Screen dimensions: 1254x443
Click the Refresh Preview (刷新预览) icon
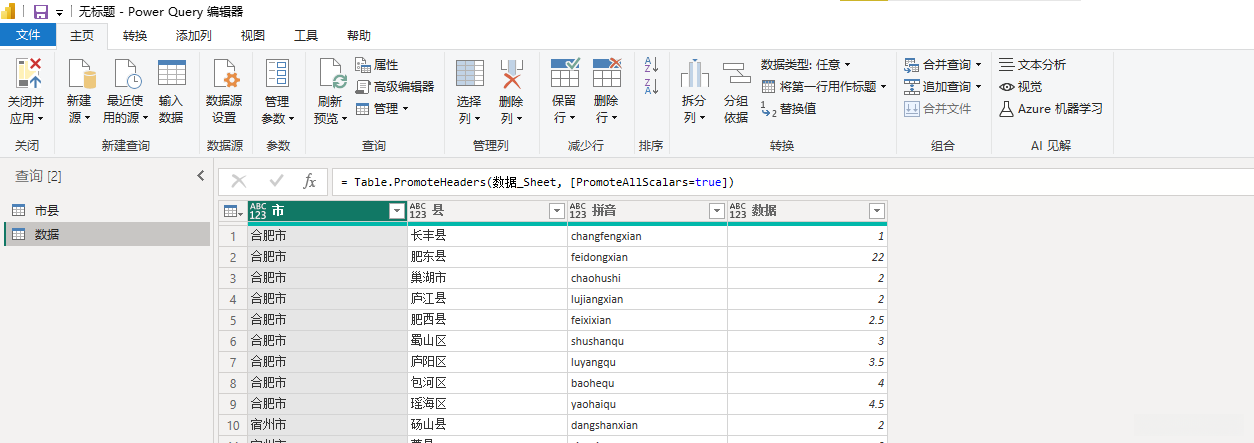[331, 73]
